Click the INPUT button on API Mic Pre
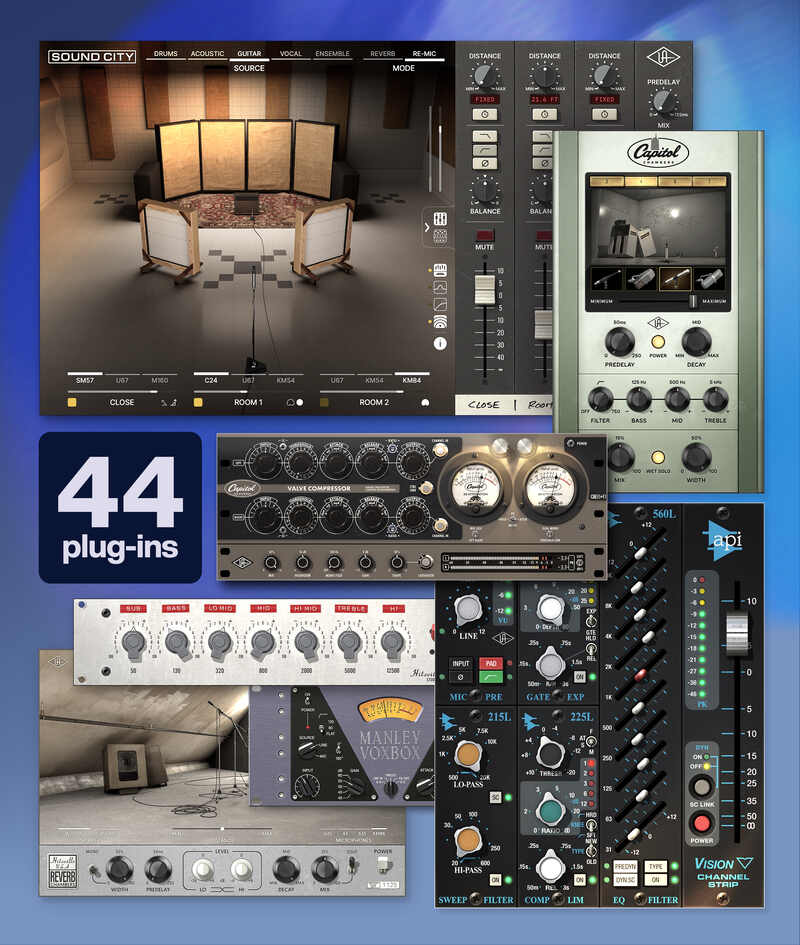 [461, 664]
